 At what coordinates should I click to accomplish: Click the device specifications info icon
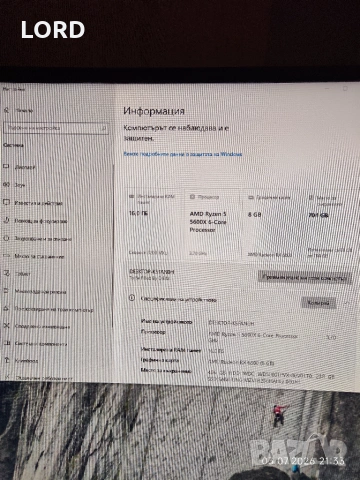pos(132,298)
